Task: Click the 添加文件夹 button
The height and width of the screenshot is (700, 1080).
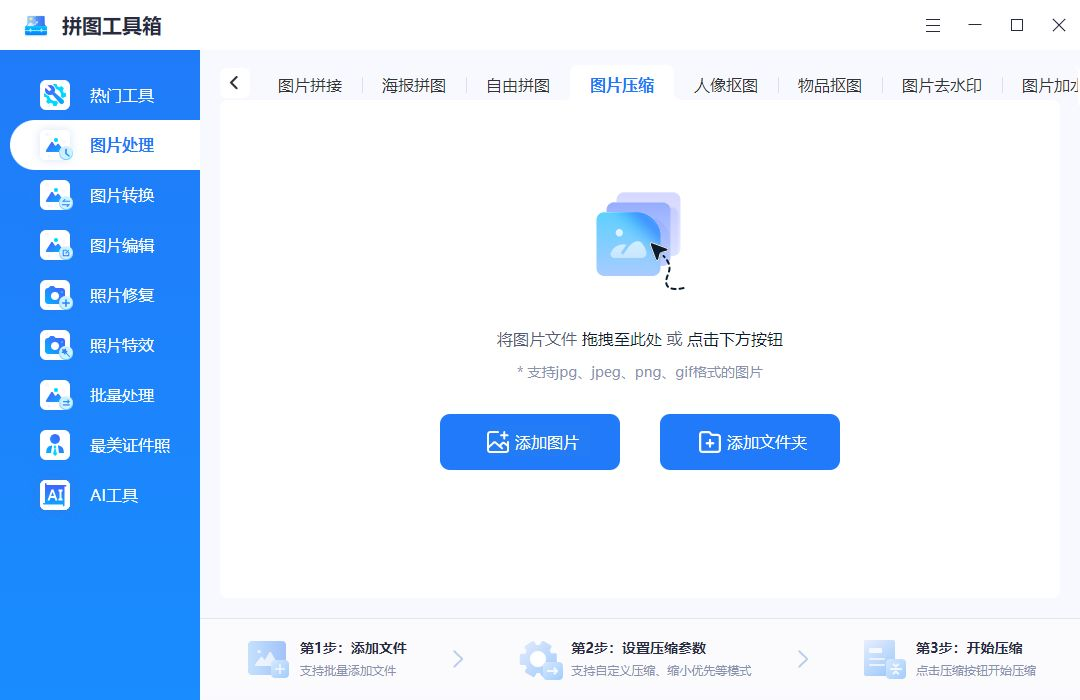Action: [749, 442]
